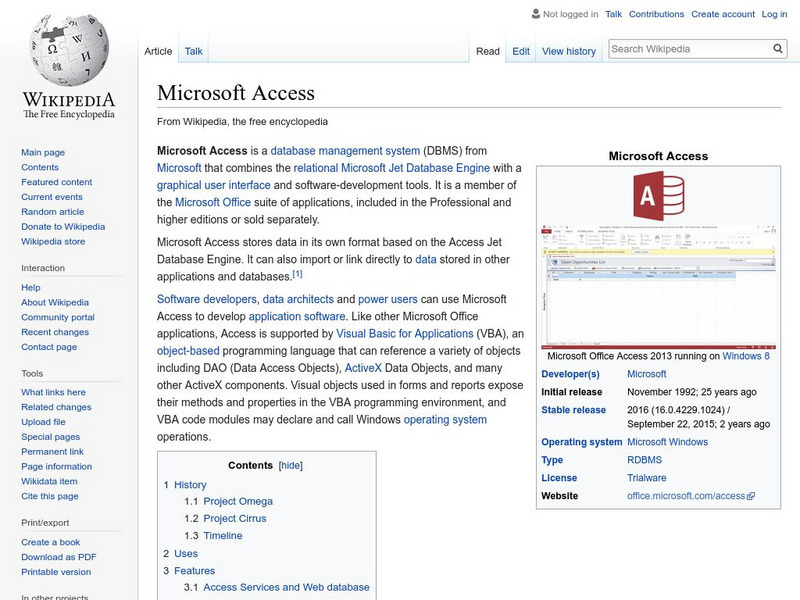Click the search magnifying glass icon
This screenshot has width=800, height=600.
pos(778,49)
